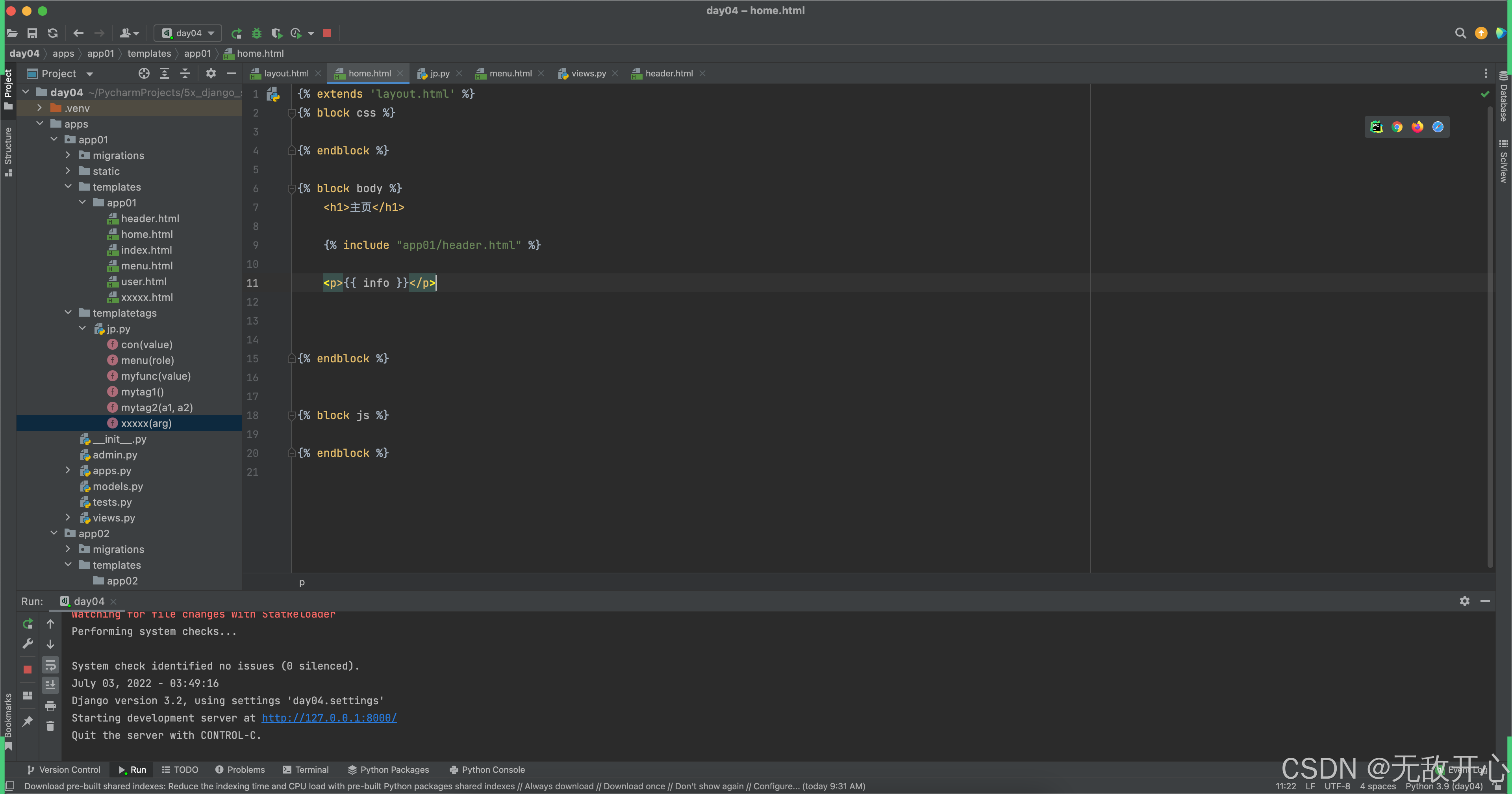The height and width of the screenshot is (794, 1512).
Task: Preview in Safari browser icon
Action: pos(1438,127)
